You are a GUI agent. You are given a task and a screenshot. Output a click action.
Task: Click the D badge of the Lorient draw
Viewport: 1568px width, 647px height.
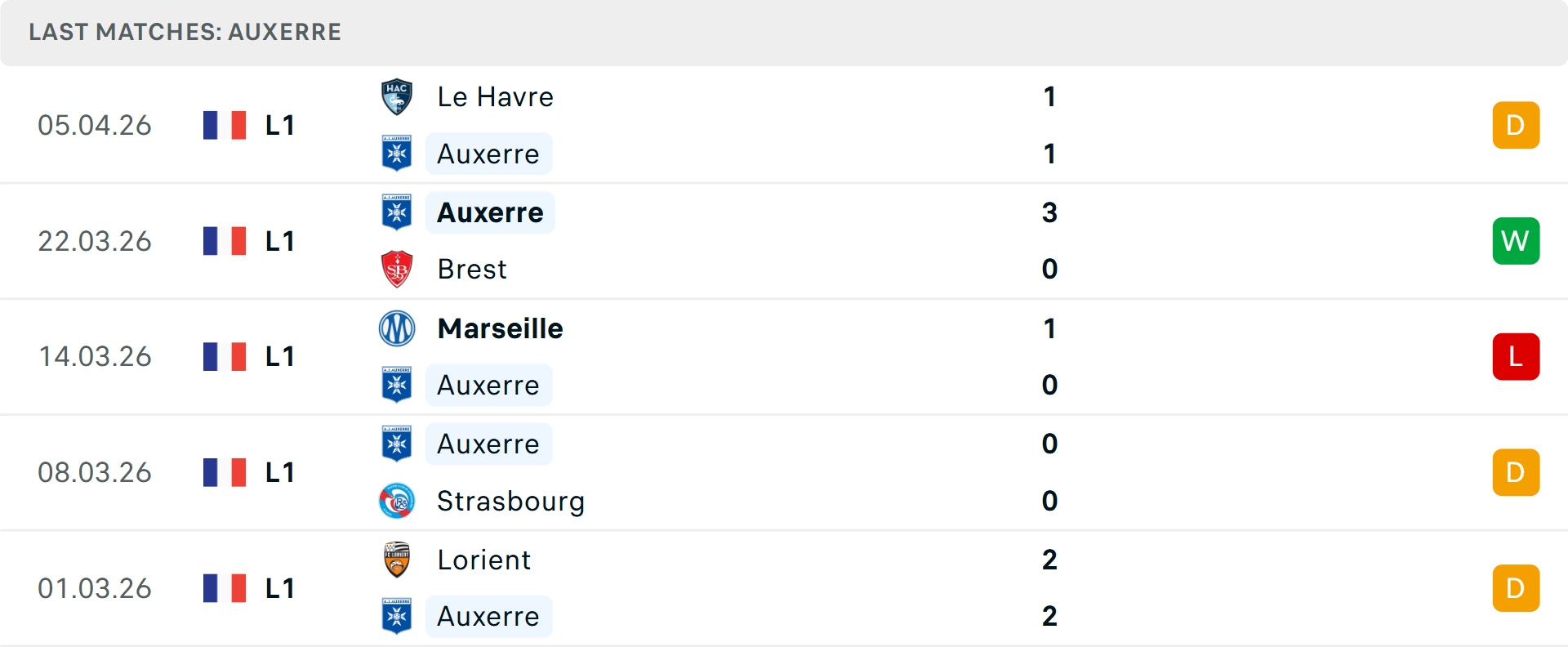click(1516, 587)
